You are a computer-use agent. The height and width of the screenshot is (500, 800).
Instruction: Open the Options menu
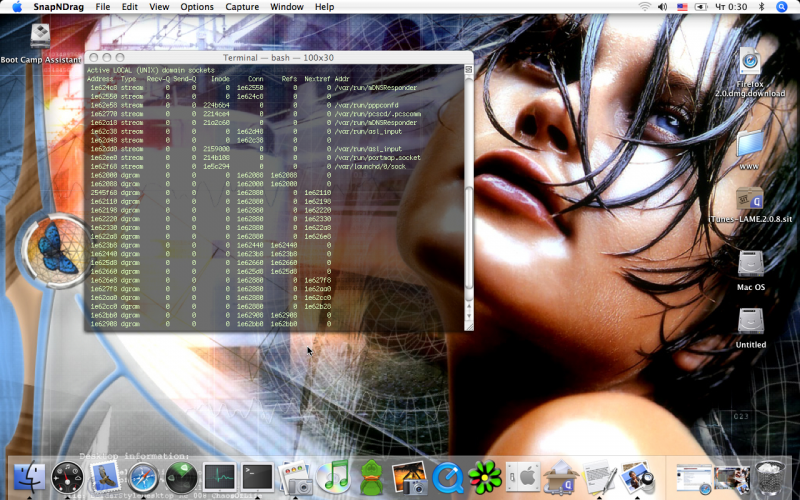pyautogui.click(x=197, y=7)
